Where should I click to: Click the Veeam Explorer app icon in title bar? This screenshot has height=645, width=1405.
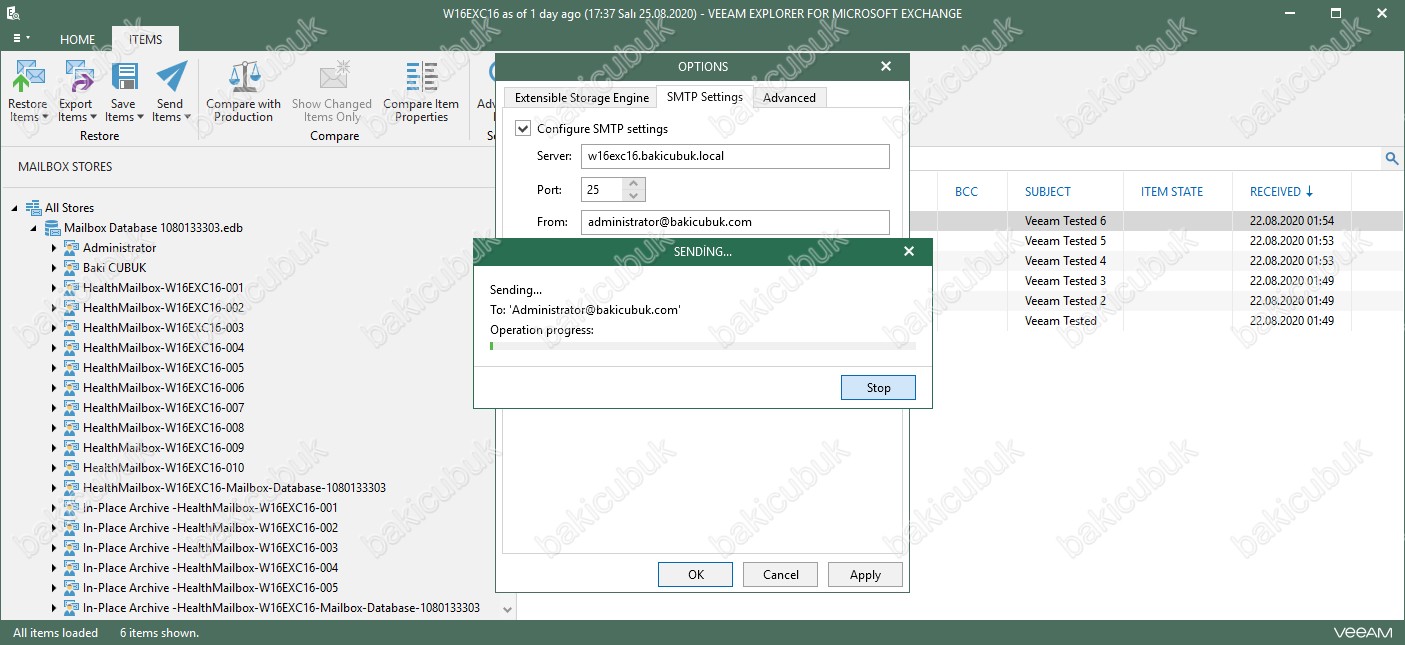pyautogui.click(x=14, y=14)
